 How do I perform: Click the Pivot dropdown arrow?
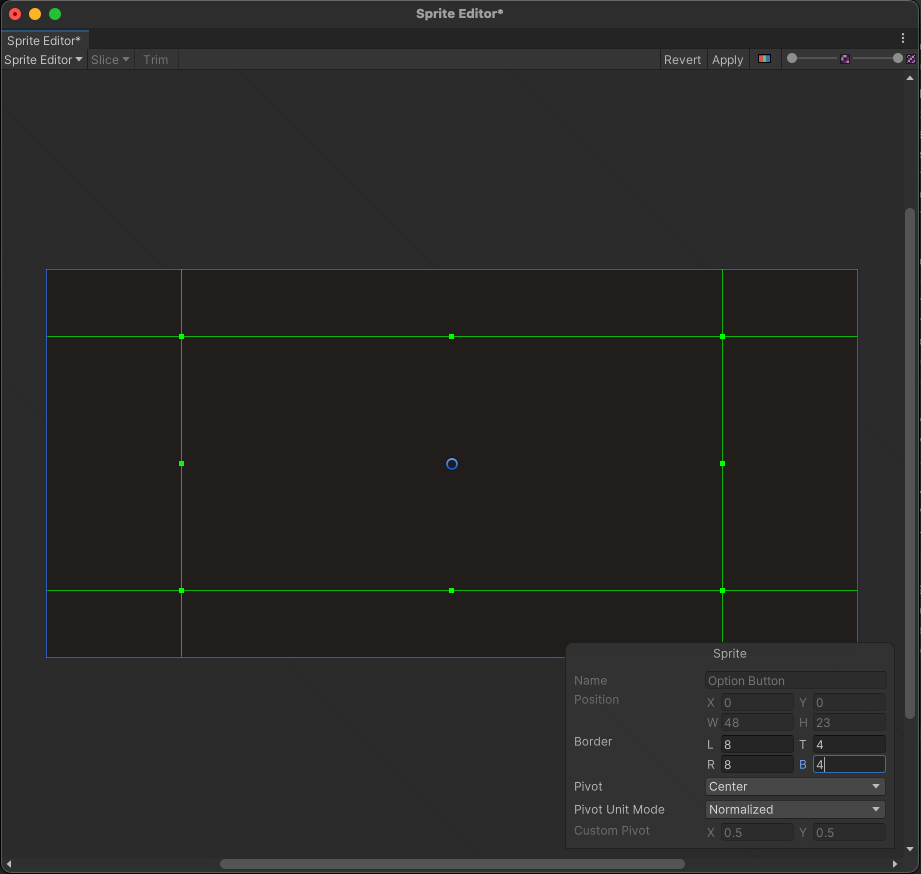[x=877, y=786]
